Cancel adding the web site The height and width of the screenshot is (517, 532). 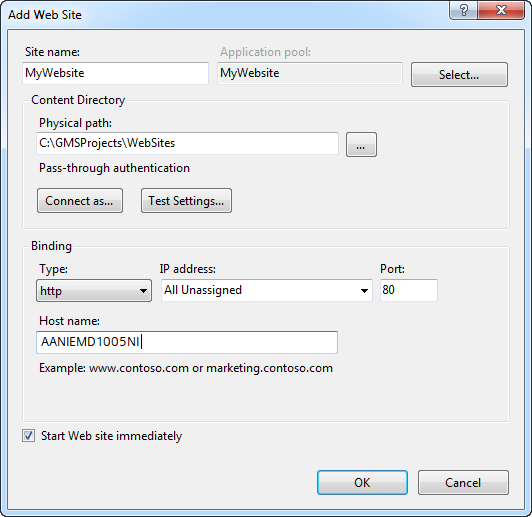point(463,482)
